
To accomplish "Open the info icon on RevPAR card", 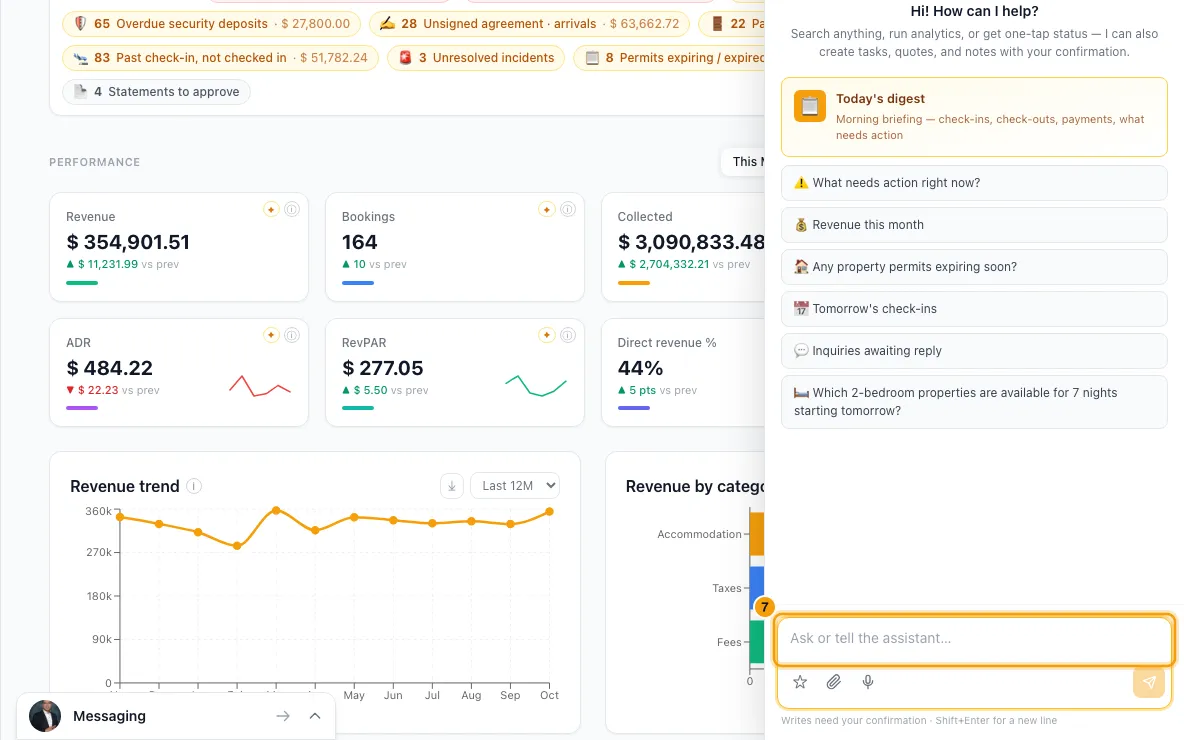I will point(568,335).
